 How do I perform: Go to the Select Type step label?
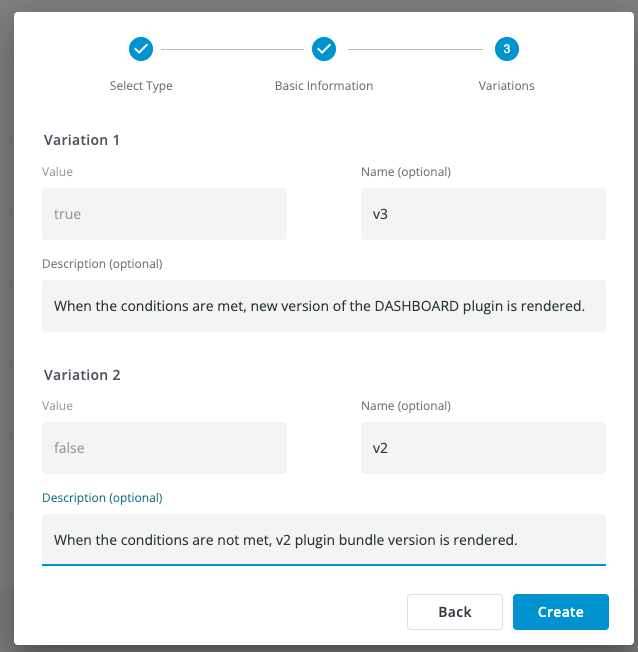pos(141,86)
